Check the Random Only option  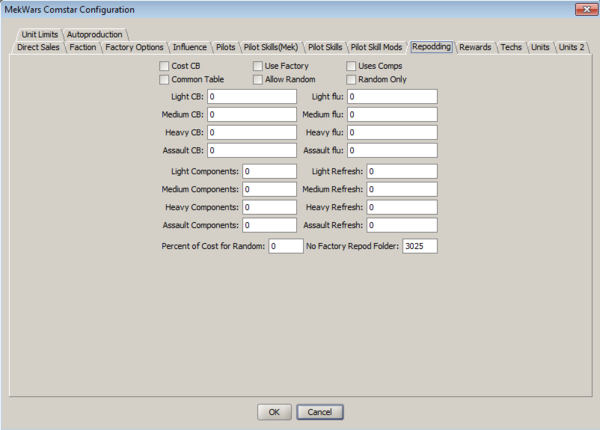pos(351,79)
